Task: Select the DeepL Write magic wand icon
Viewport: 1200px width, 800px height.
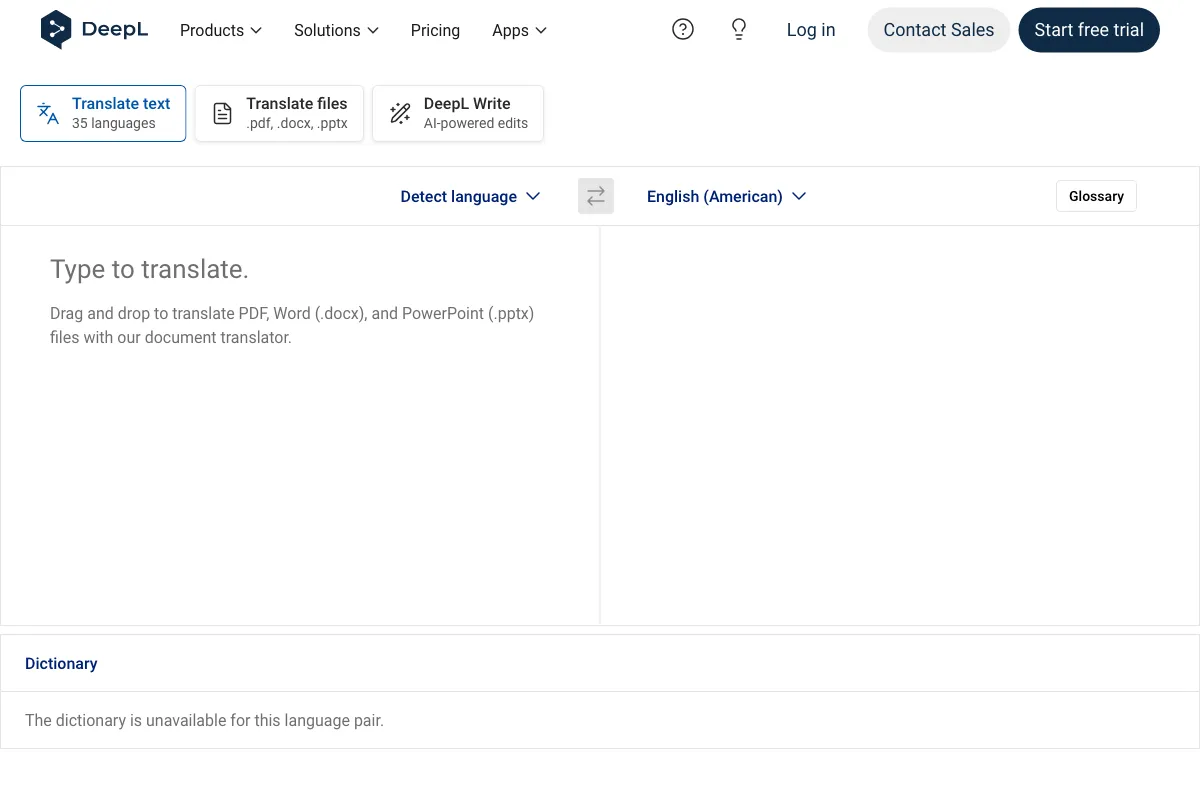Action: (x=400, y=112)
